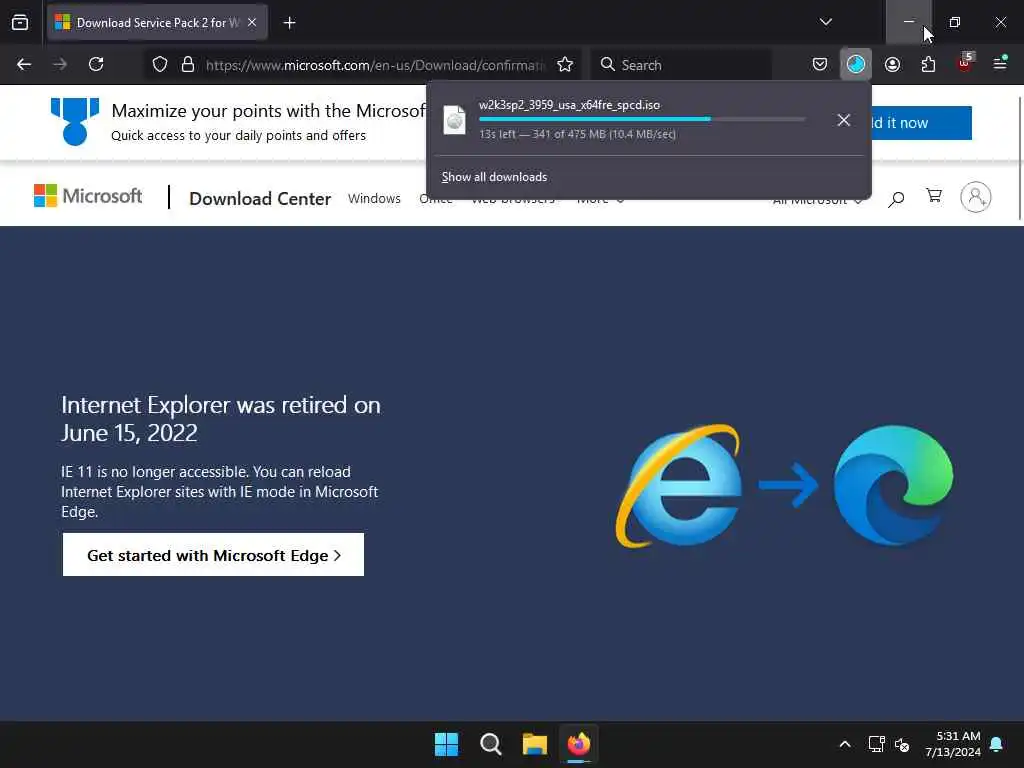Open the Windows navigation item
Image resolution: width=1024 pixels, height=768 pixels.
click(374, 199)
